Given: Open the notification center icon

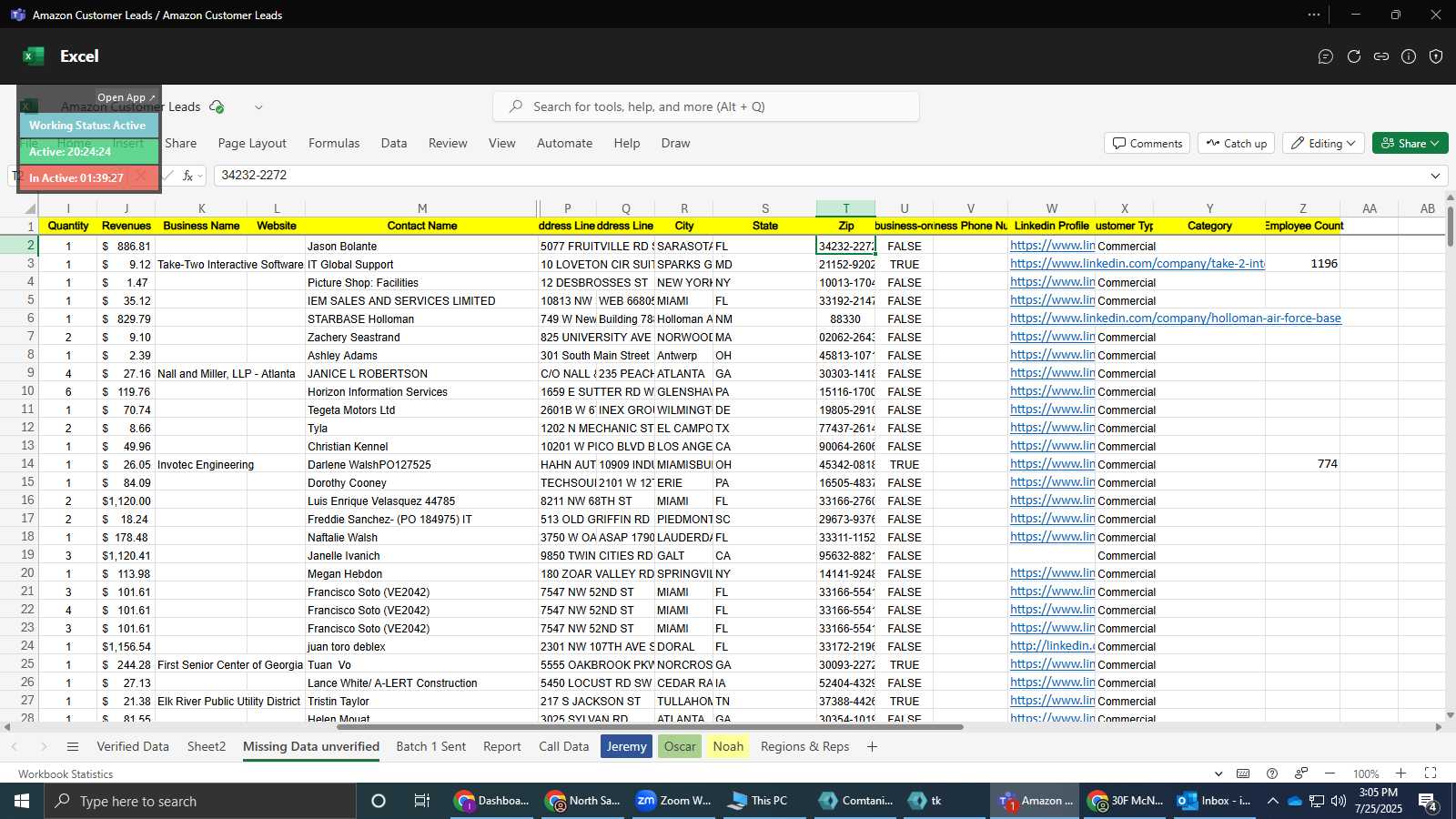Looking at the screenshot, I should click(1428, 801).
